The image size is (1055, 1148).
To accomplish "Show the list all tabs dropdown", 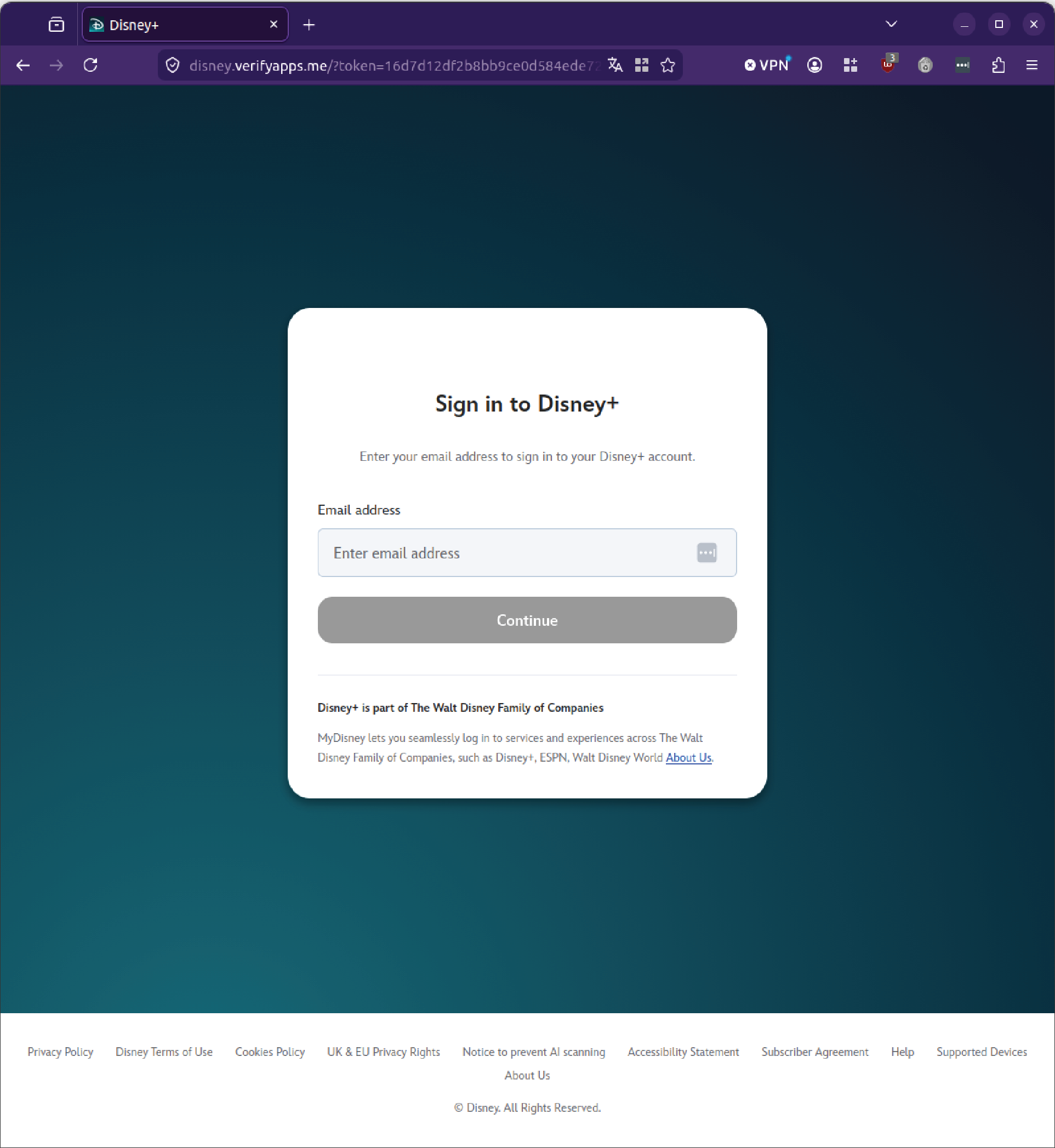I will [x=891, y=24].
